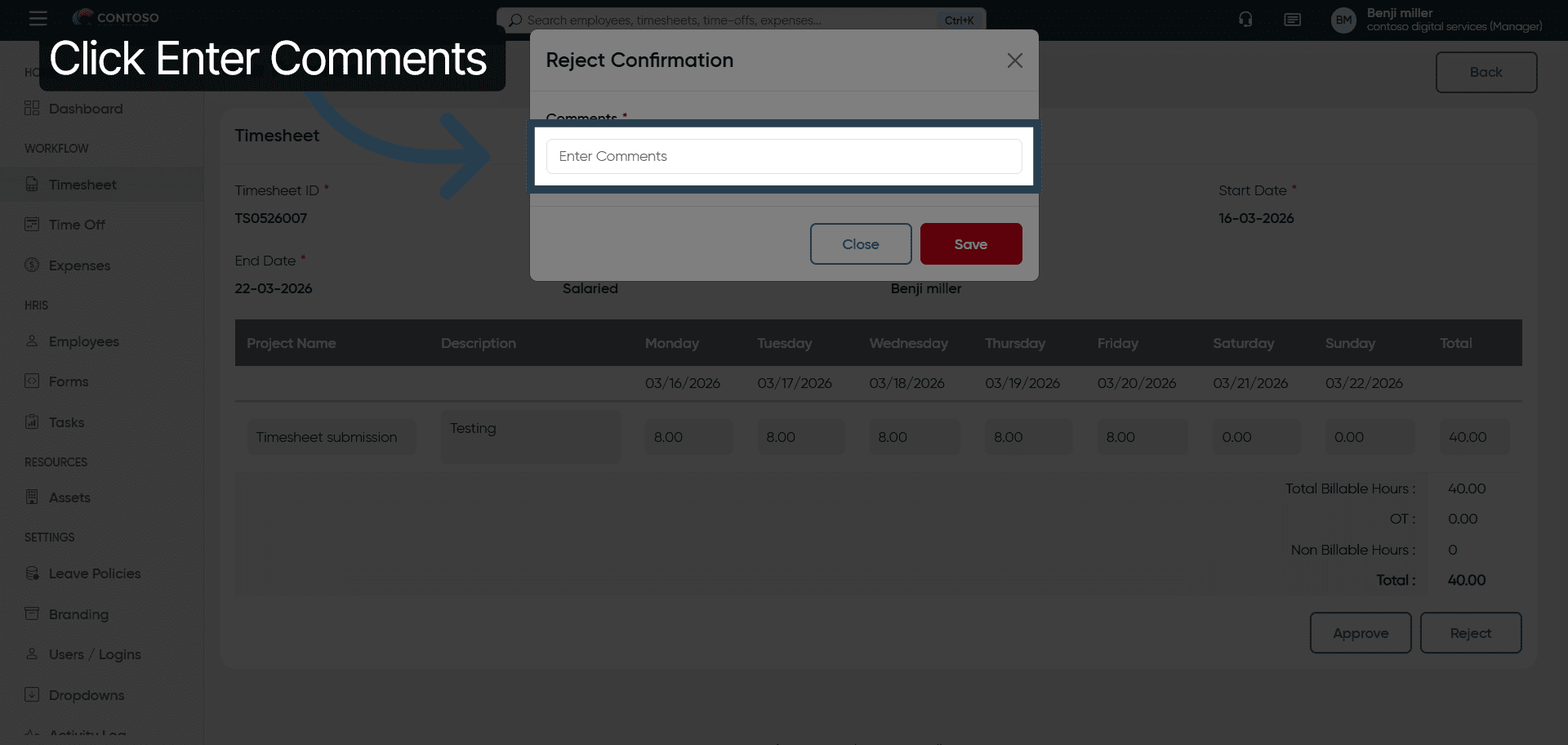Open the messages chat icon
This screenshot has width=1568, height=745.
pos(1292,20)
